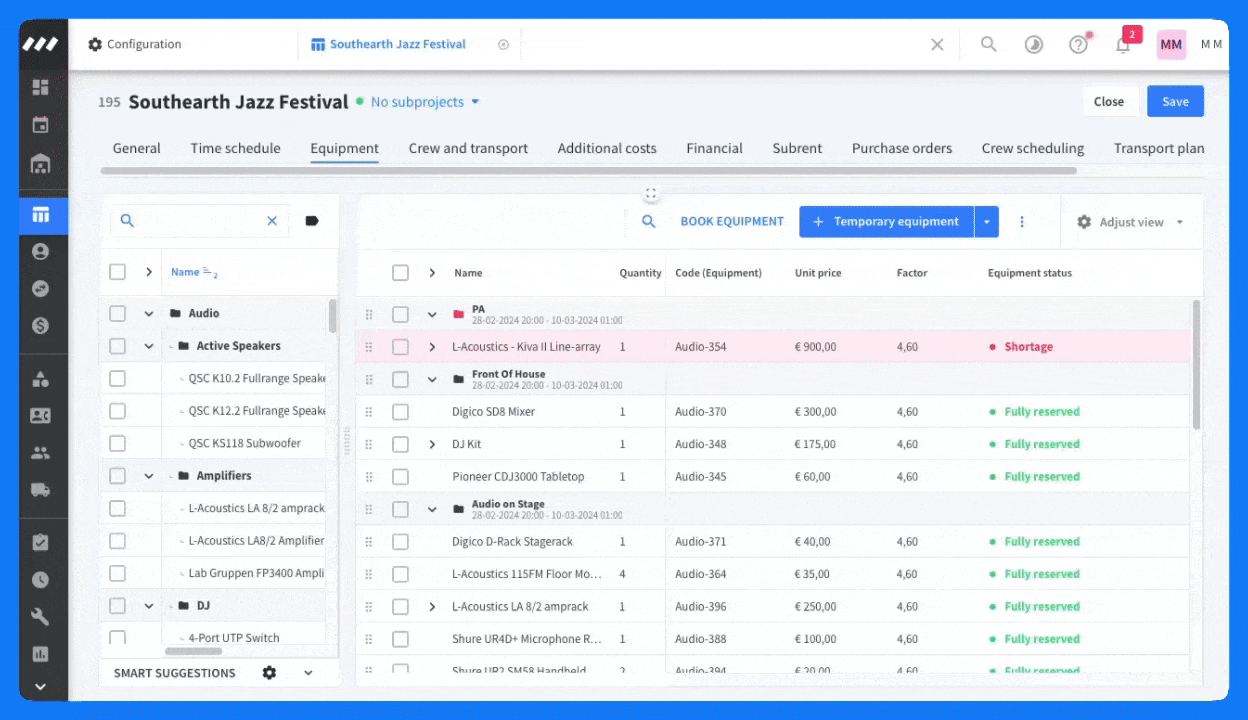Click the Save button
1248x720 pixels.
(1175, 101)
